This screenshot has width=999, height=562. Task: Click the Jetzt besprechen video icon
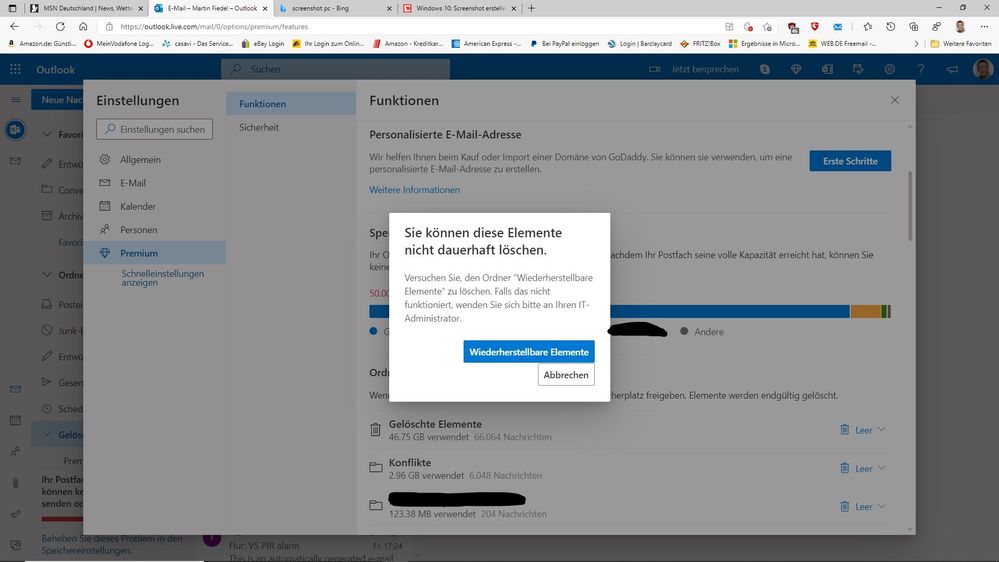pos(654,69)
